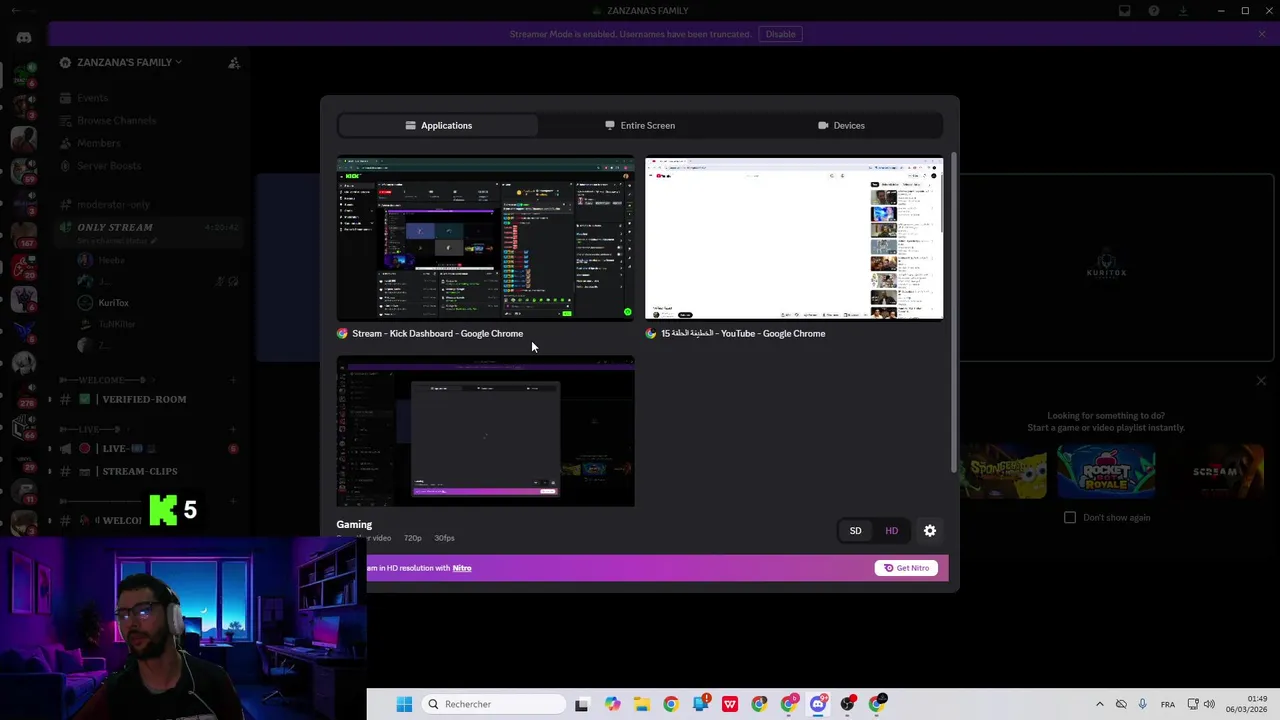Screen dimensions: 1280x720
Task: Switch to Discord taskbar icon
Action: tap(818, 704)
